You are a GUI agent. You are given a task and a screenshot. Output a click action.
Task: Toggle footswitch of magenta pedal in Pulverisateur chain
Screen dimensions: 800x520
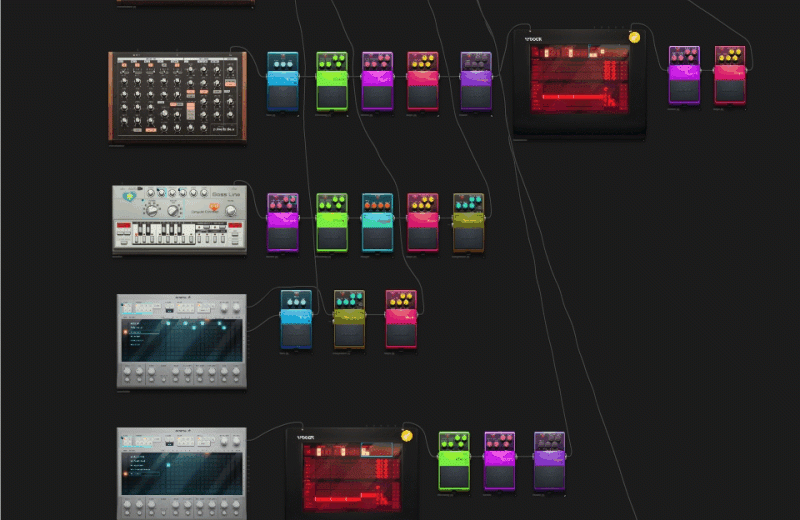tap(378, 97)
